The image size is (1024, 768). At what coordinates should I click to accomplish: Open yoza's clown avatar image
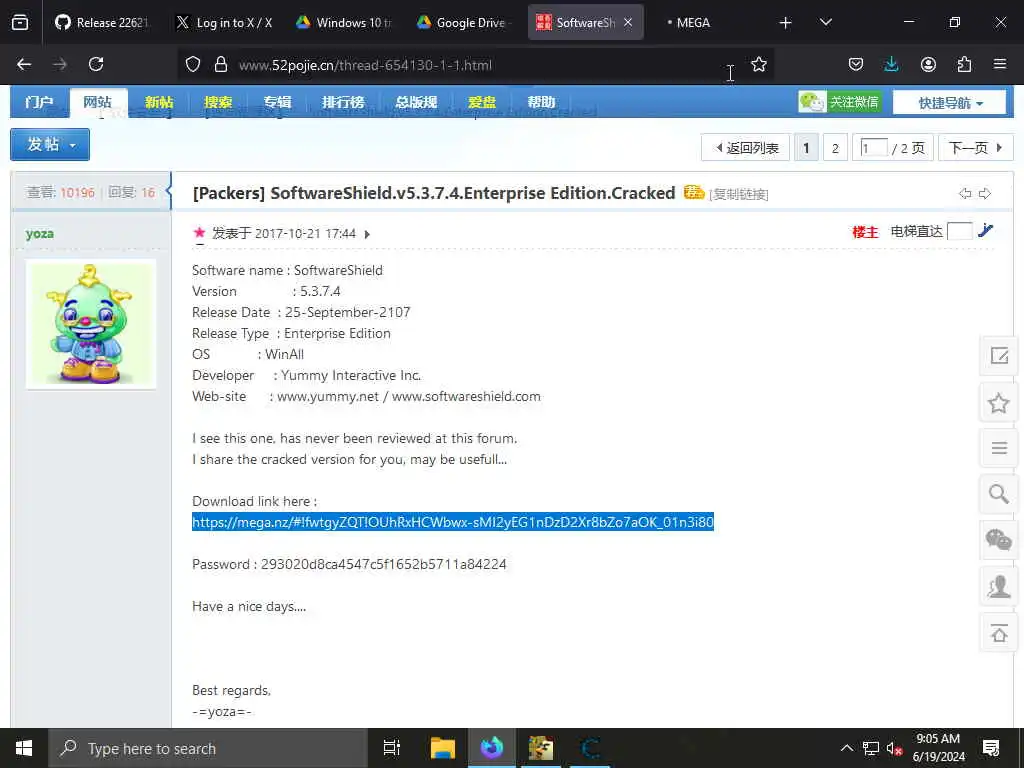pos(91,324)
